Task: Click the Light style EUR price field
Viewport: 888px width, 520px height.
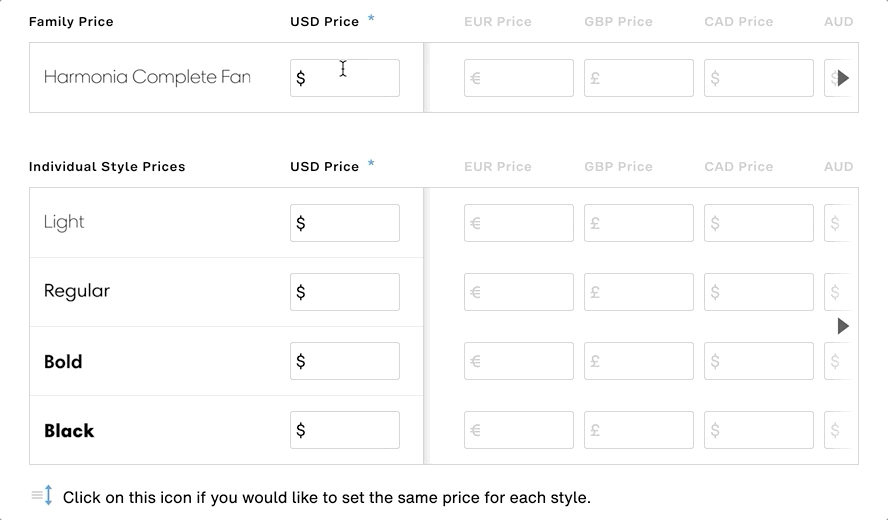Action: [519, 223]
